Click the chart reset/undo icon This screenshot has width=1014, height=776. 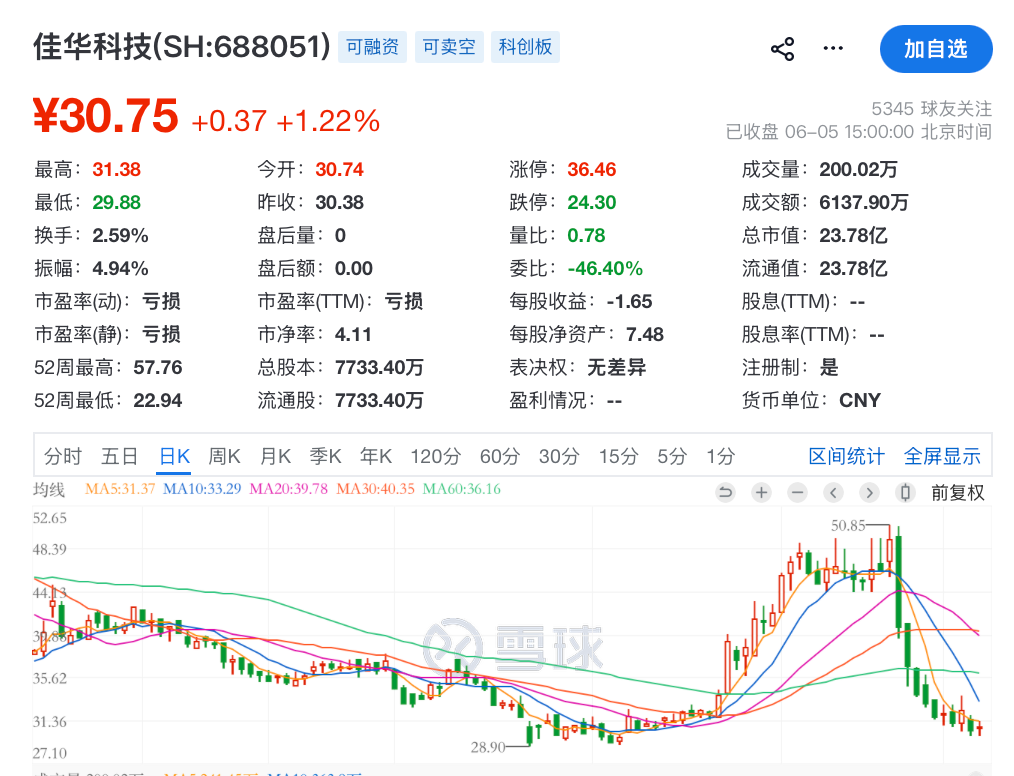pyautogui.click(x=726, y=493)
